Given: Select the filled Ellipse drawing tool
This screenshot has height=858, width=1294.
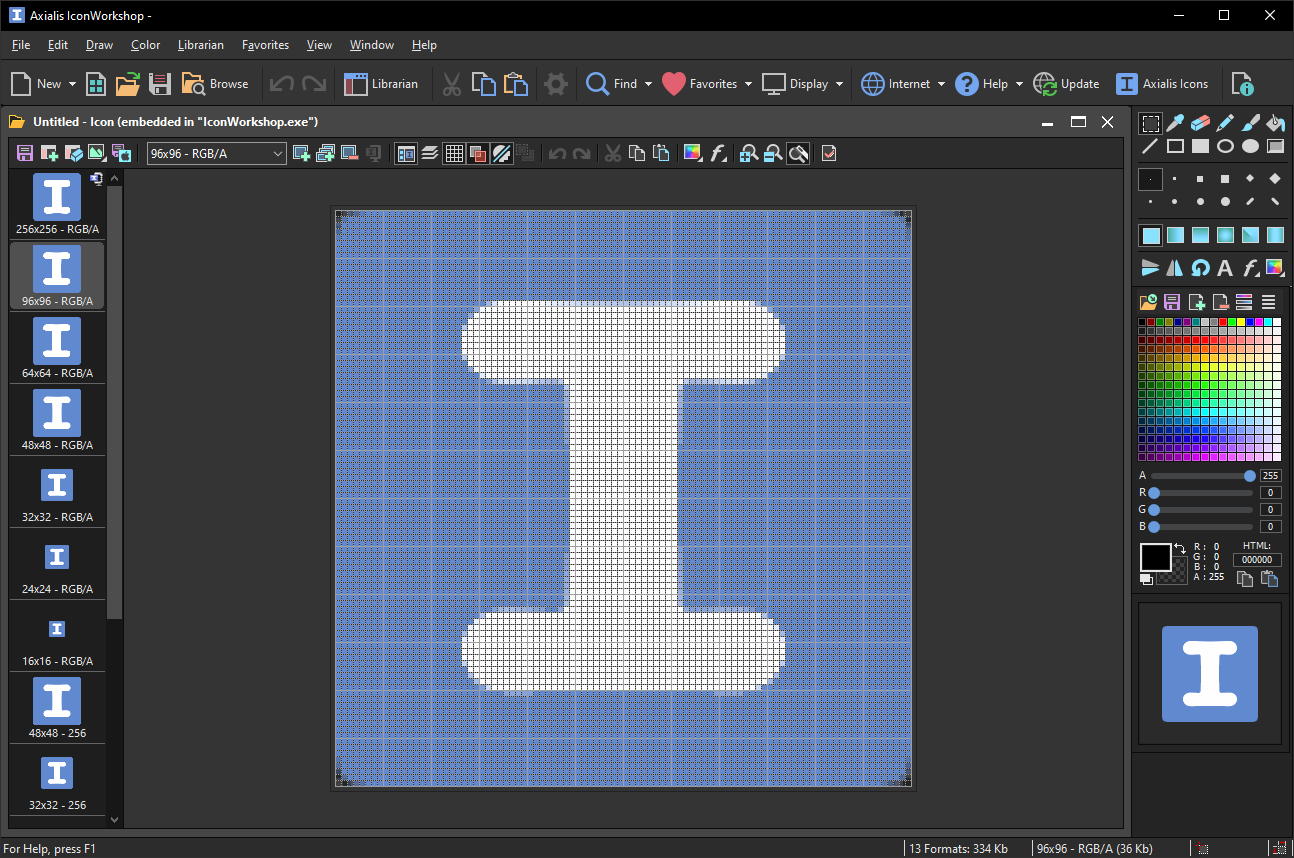Looking at the screenshot, I should 1250,146.
